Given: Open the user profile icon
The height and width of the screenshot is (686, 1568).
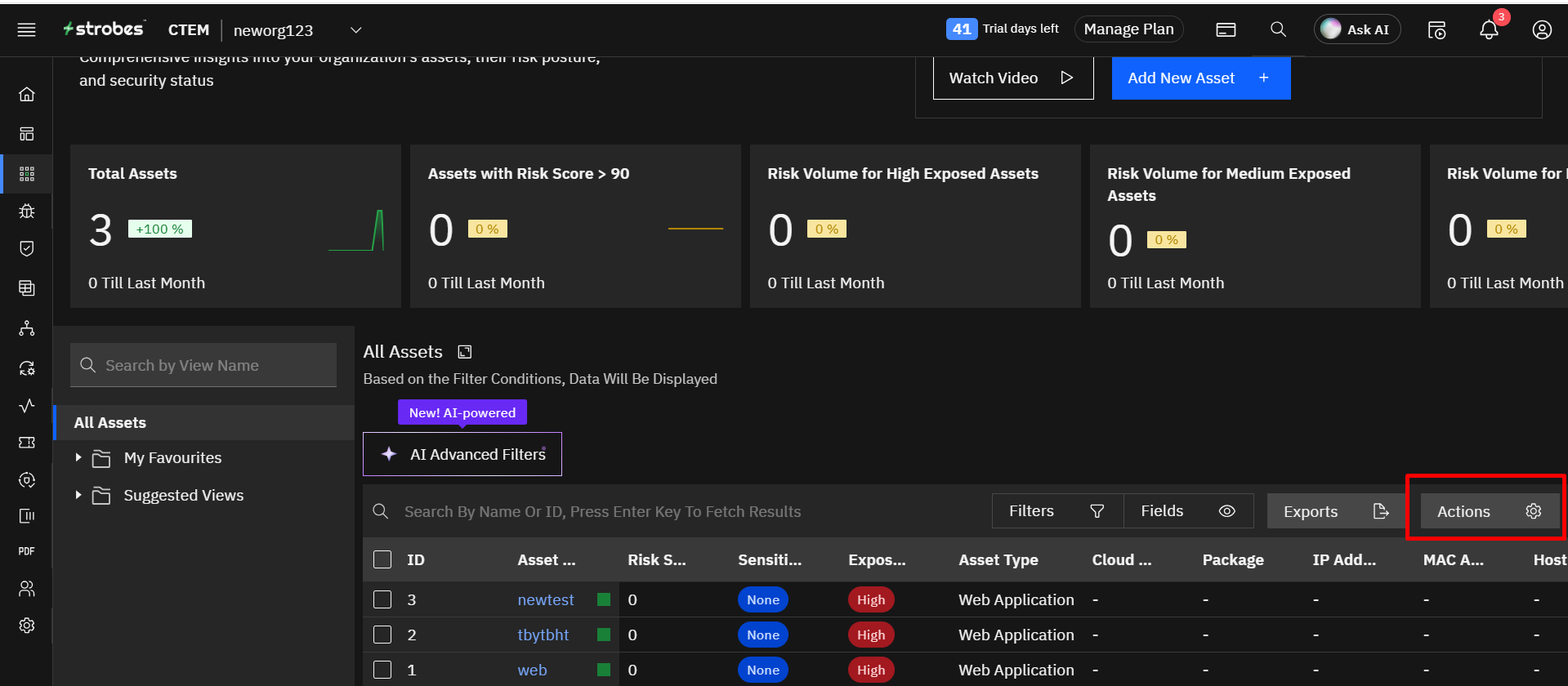Looking at the screenshot, I should [1541, 30].
